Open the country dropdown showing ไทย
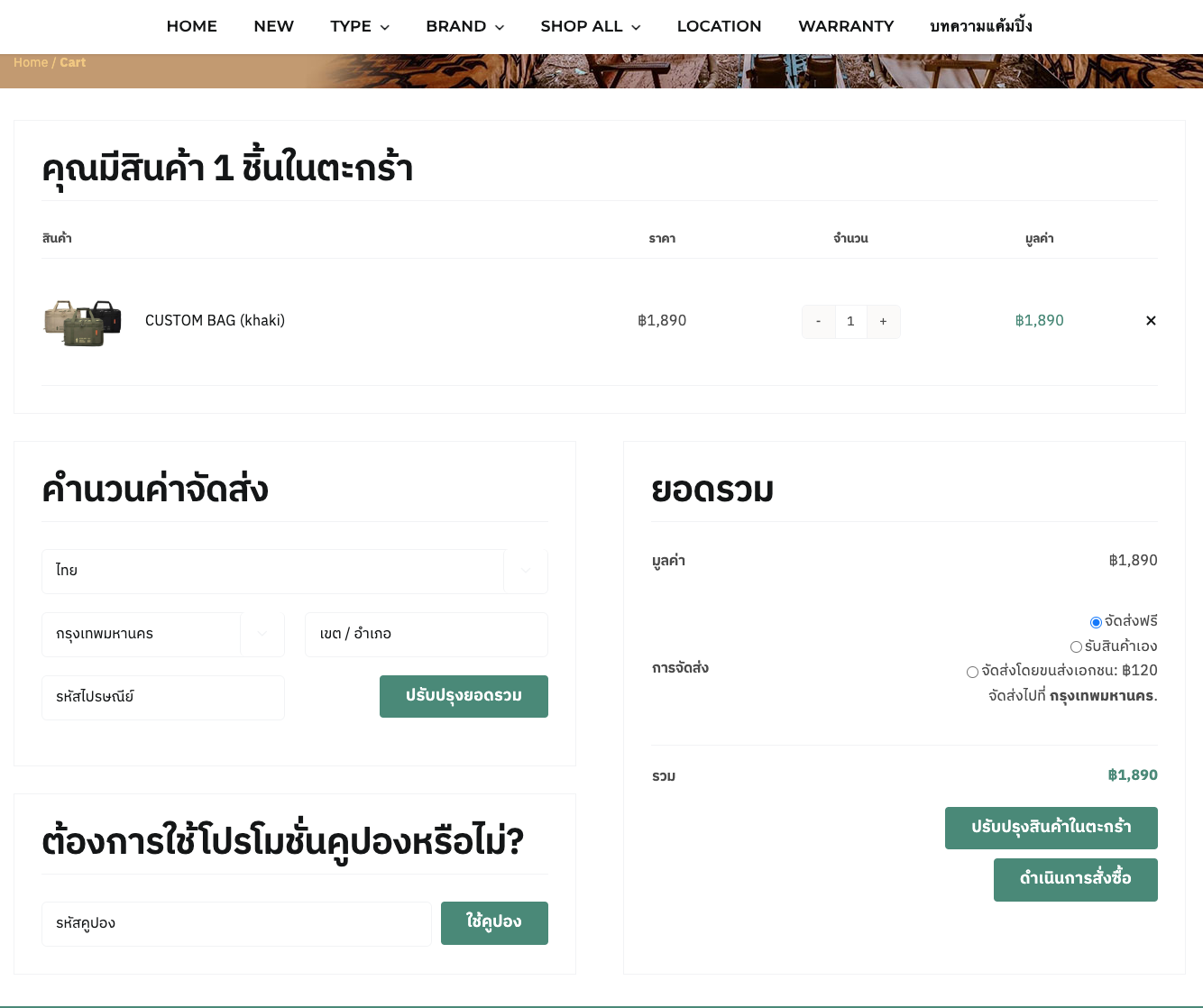This screenshot has width=1203, height=1008. pos(294,571)
